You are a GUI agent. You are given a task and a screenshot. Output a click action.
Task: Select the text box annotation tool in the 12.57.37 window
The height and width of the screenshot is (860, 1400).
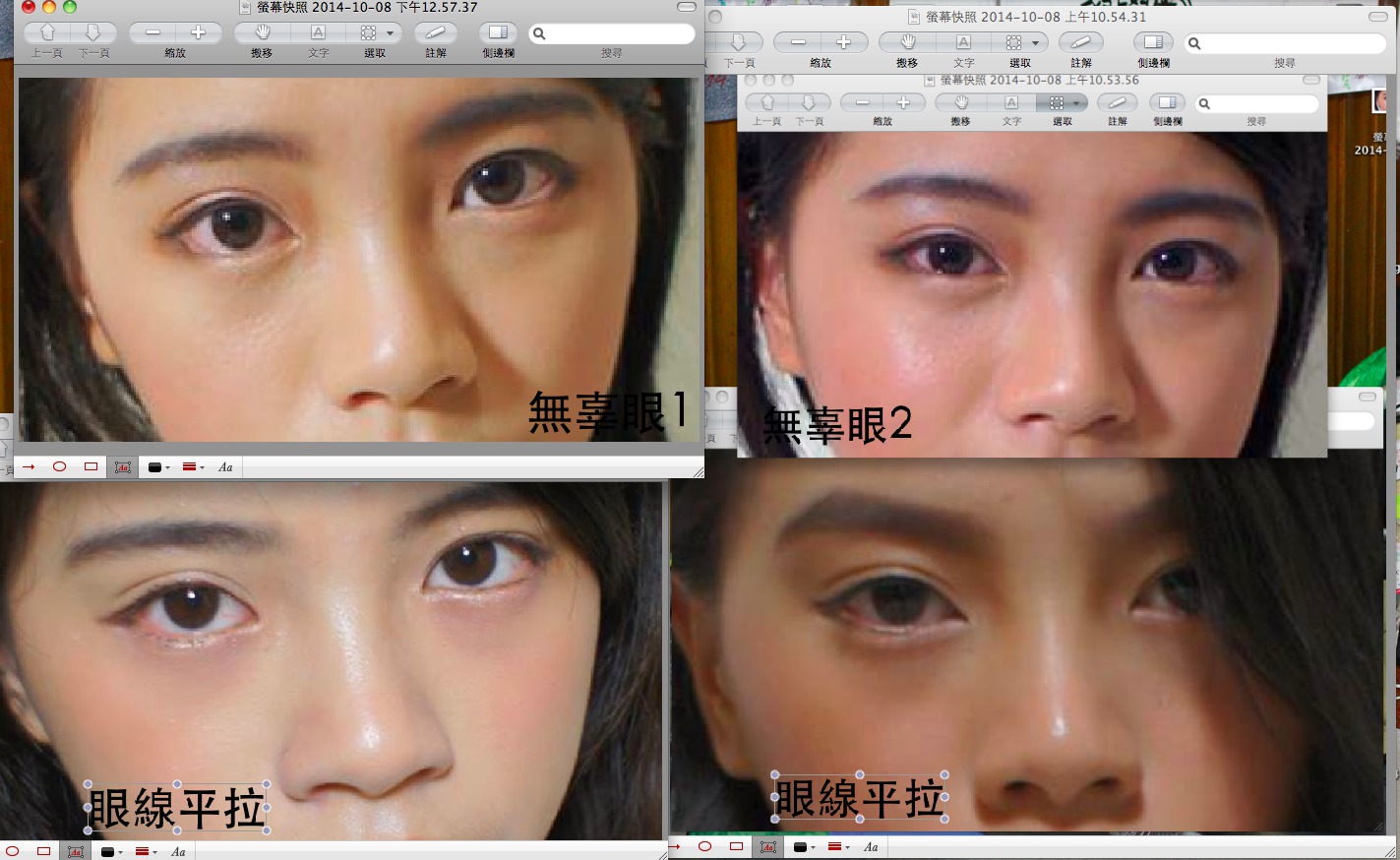123,467
